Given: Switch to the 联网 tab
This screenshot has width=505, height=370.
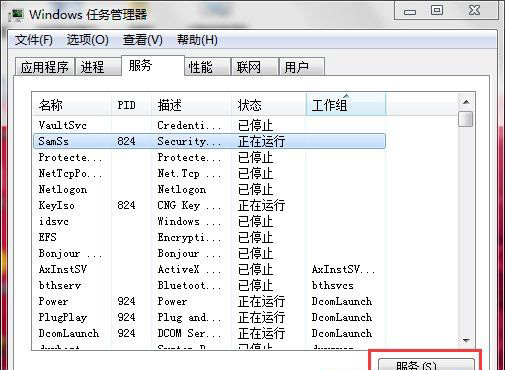Looking at the screenshot, I should 255,67.
